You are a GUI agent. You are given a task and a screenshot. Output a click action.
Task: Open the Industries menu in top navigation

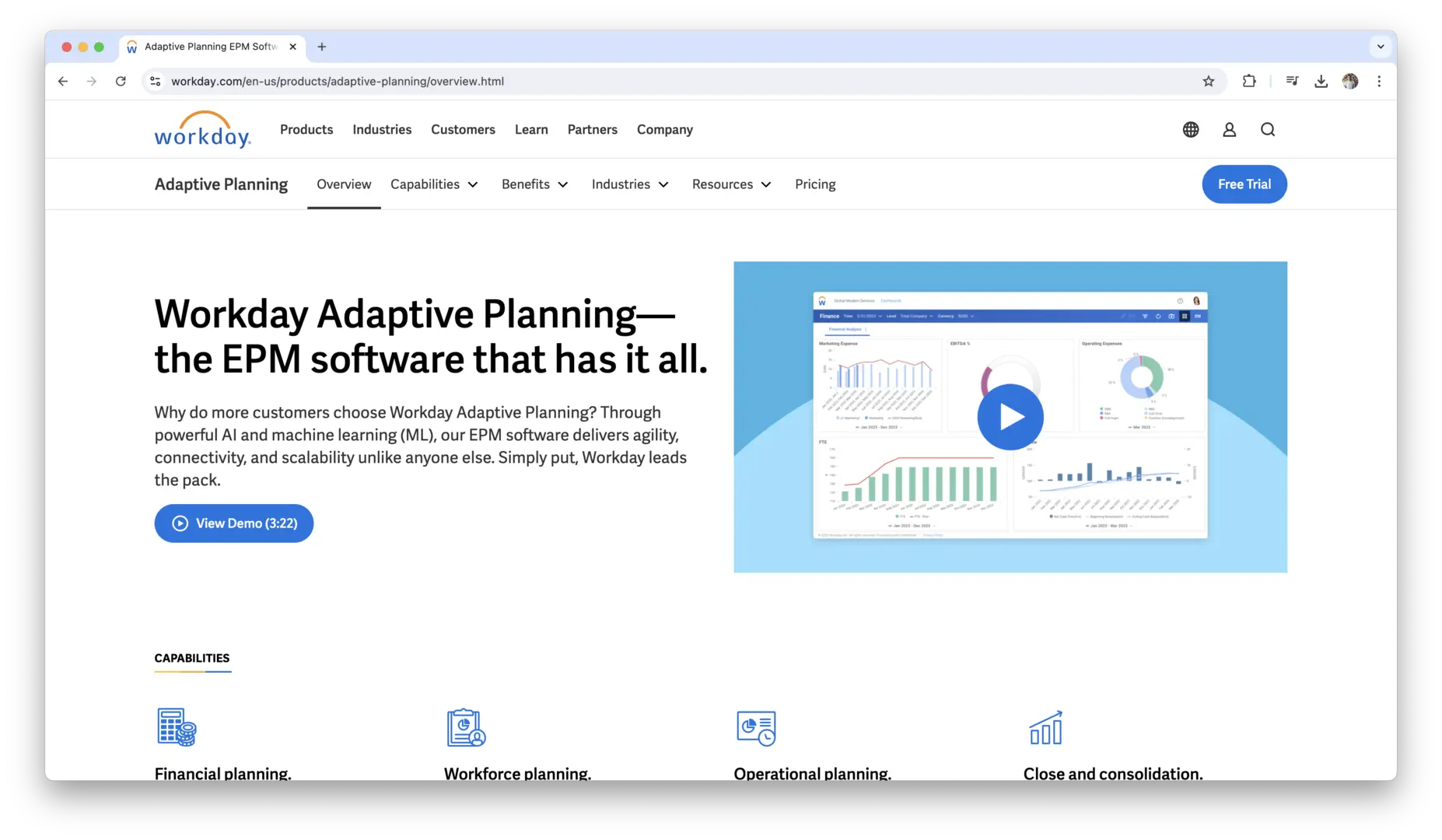pos(382,130)
